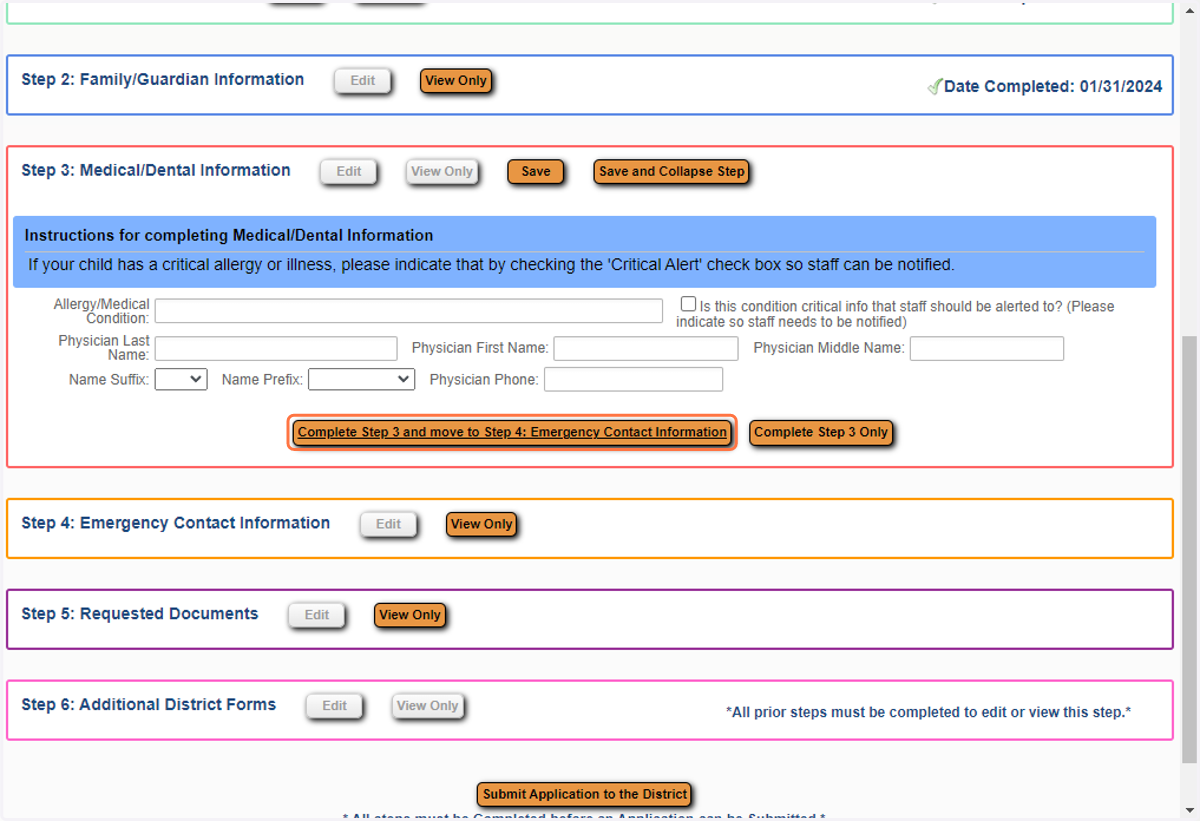This screenshot has width=1200, height=821.
Task: Focus the Physician Middle Name field
Action: (x=987, y=348)
